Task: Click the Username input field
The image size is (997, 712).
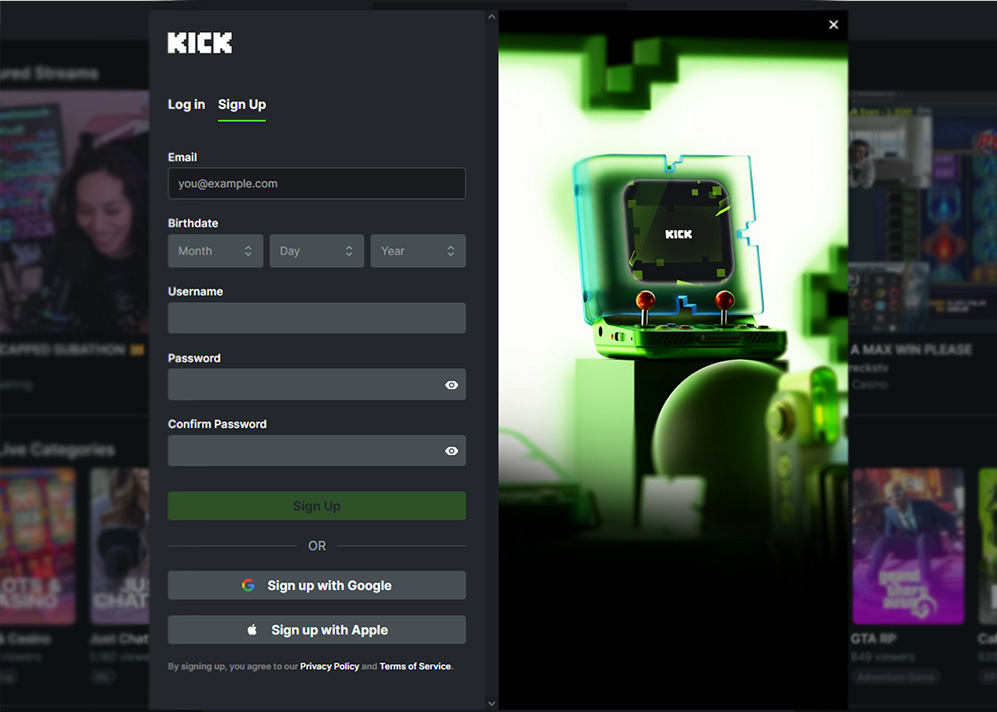Action: [316, 318]
